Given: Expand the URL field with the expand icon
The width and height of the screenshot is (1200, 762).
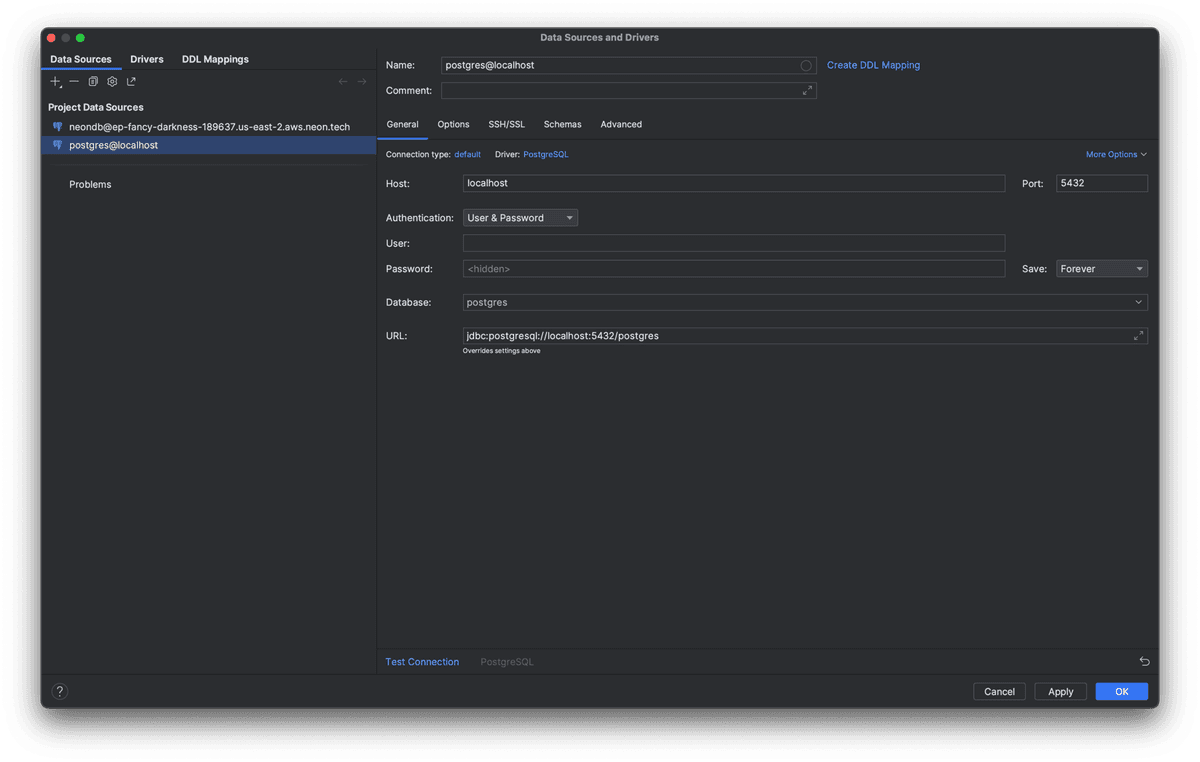Looking at the screenshot, I should coord(1138,336).
